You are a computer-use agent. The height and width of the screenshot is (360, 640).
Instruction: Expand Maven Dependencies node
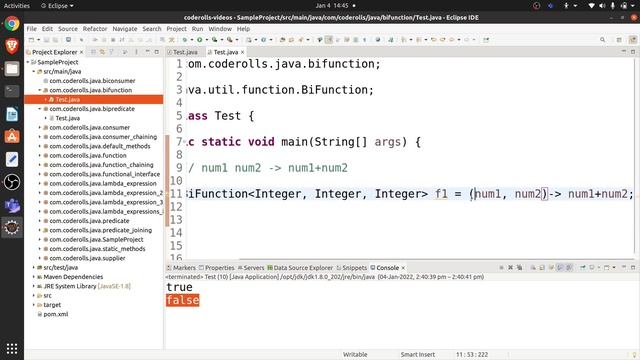pyautogui.click(x=34, y=277)
